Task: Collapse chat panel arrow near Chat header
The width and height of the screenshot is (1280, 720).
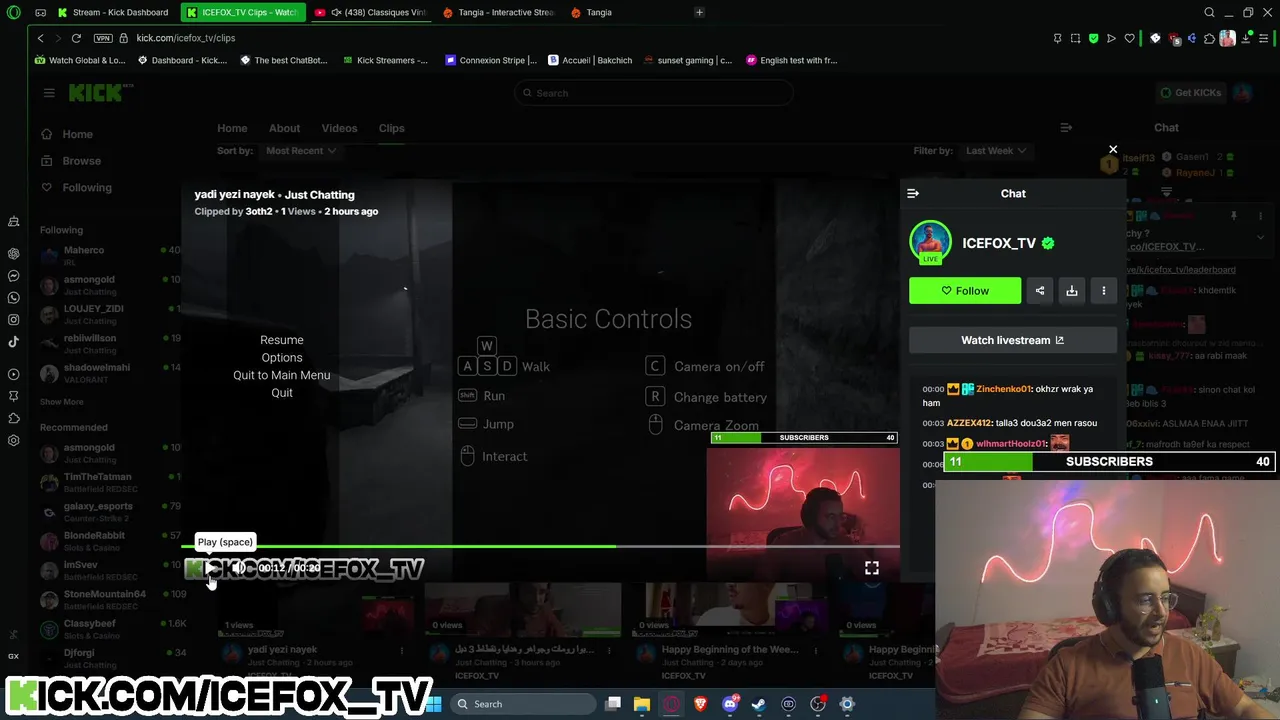Action: click(x=1066, y=128)
